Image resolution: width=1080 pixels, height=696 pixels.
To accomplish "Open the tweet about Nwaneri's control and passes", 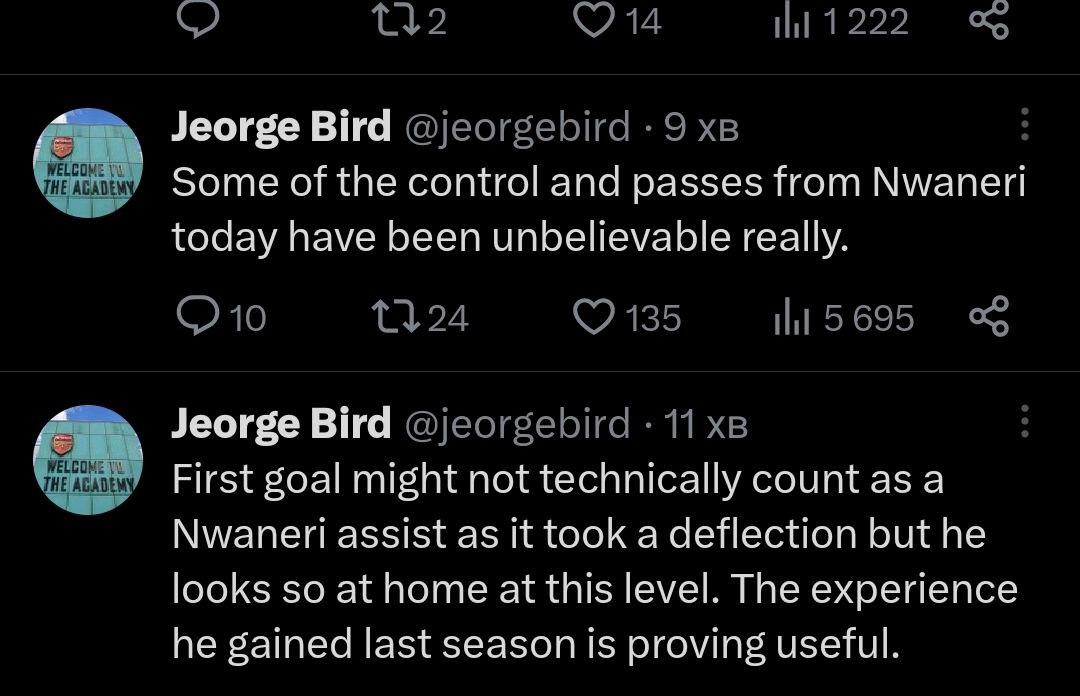I will [x=598, y=210].
